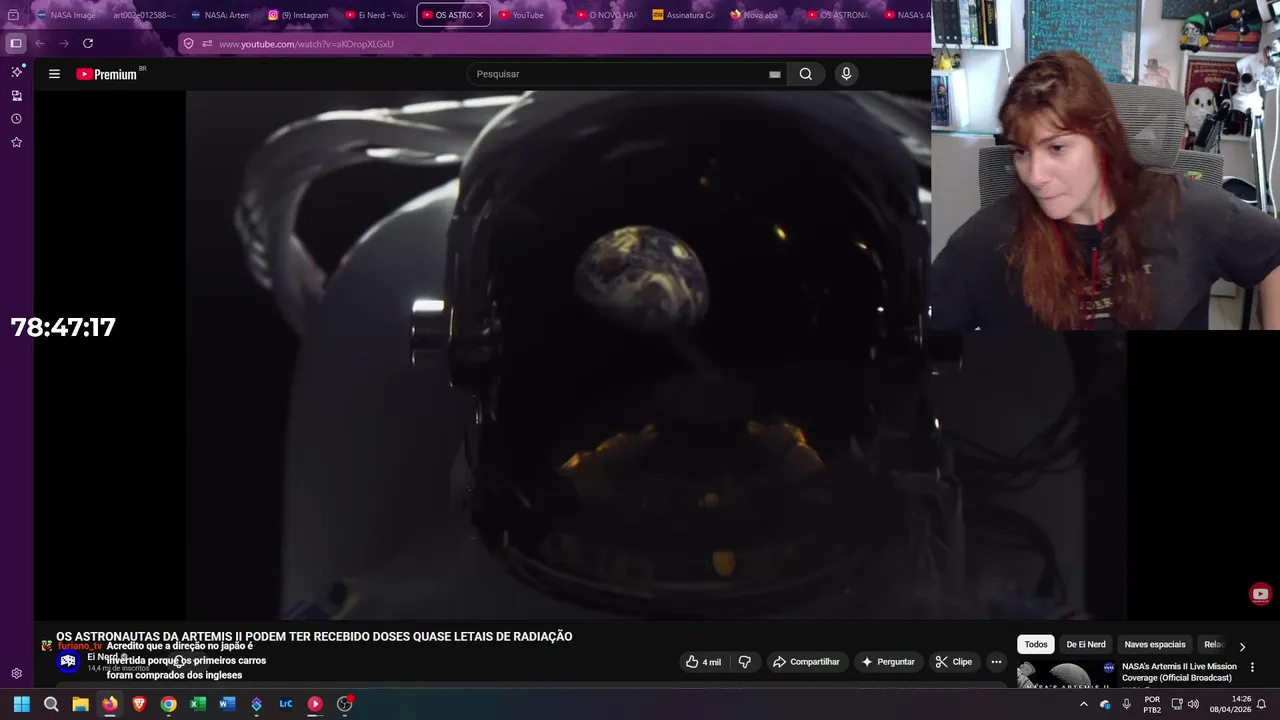Switch to the O NOVO HAR tab

coord(606,15)
